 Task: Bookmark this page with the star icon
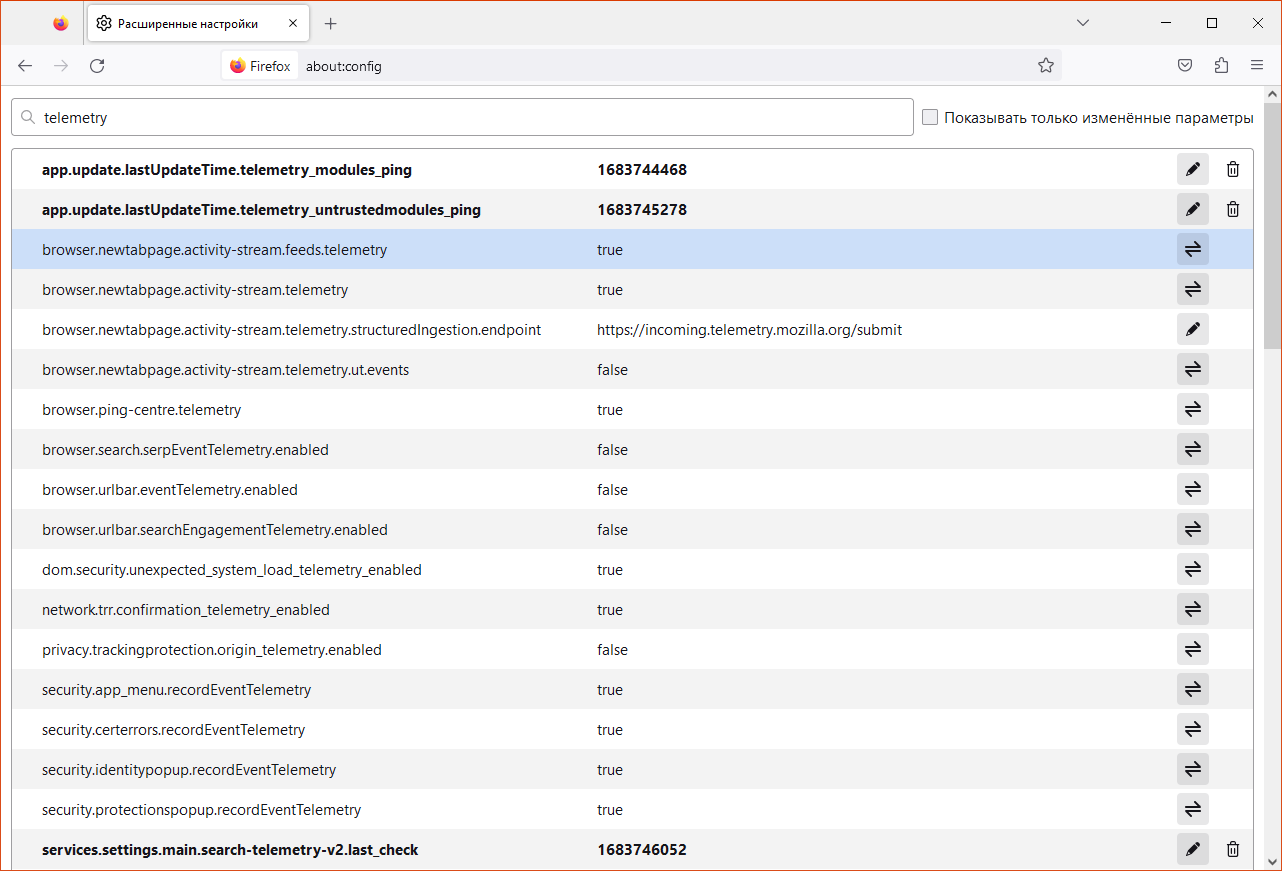(x=1046, y=66)
